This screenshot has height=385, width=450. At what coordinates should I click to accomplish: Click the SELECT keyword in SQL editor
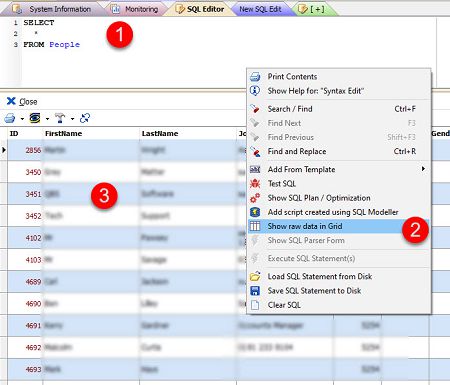click(x=39, y=23)
